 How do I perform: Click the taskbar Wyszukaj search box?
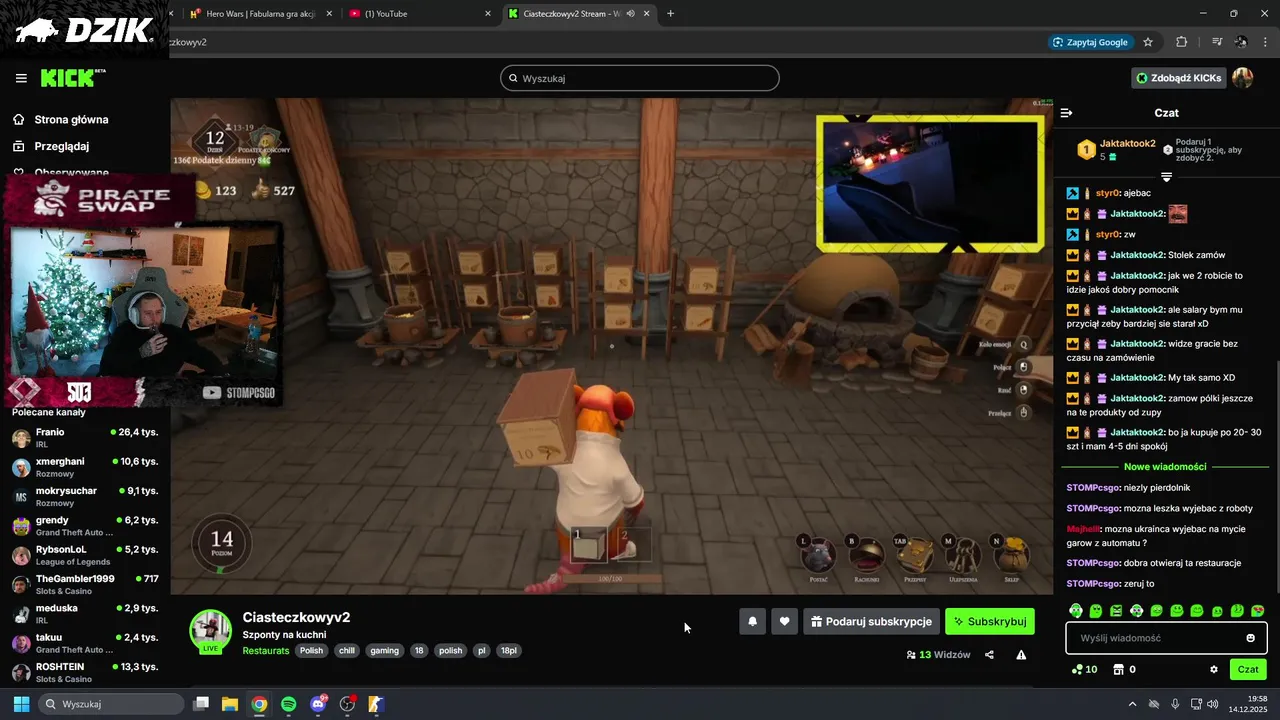tap(111, 704)
